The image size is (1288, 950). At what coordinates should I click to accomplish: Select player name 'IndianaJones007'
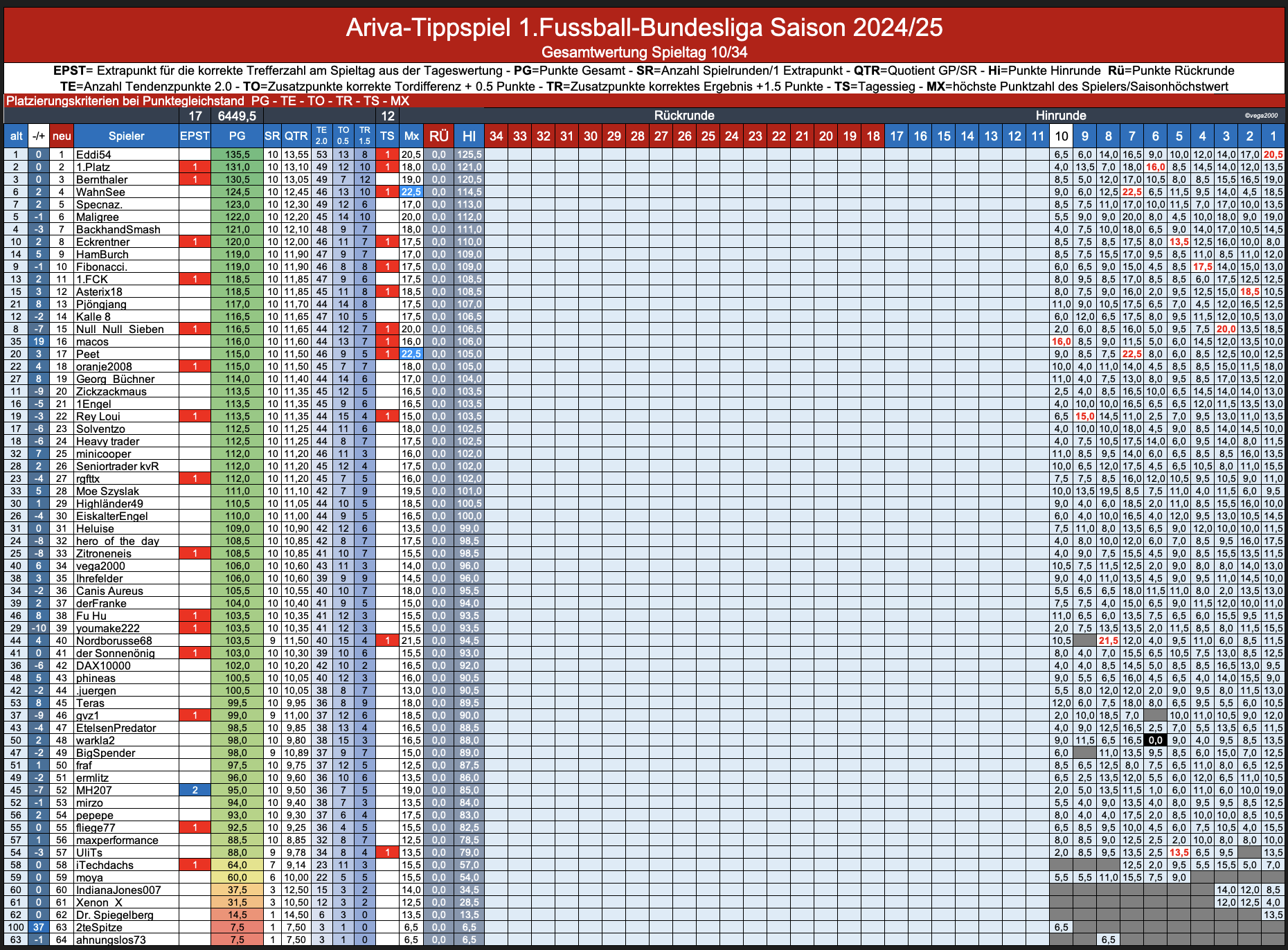118,890
